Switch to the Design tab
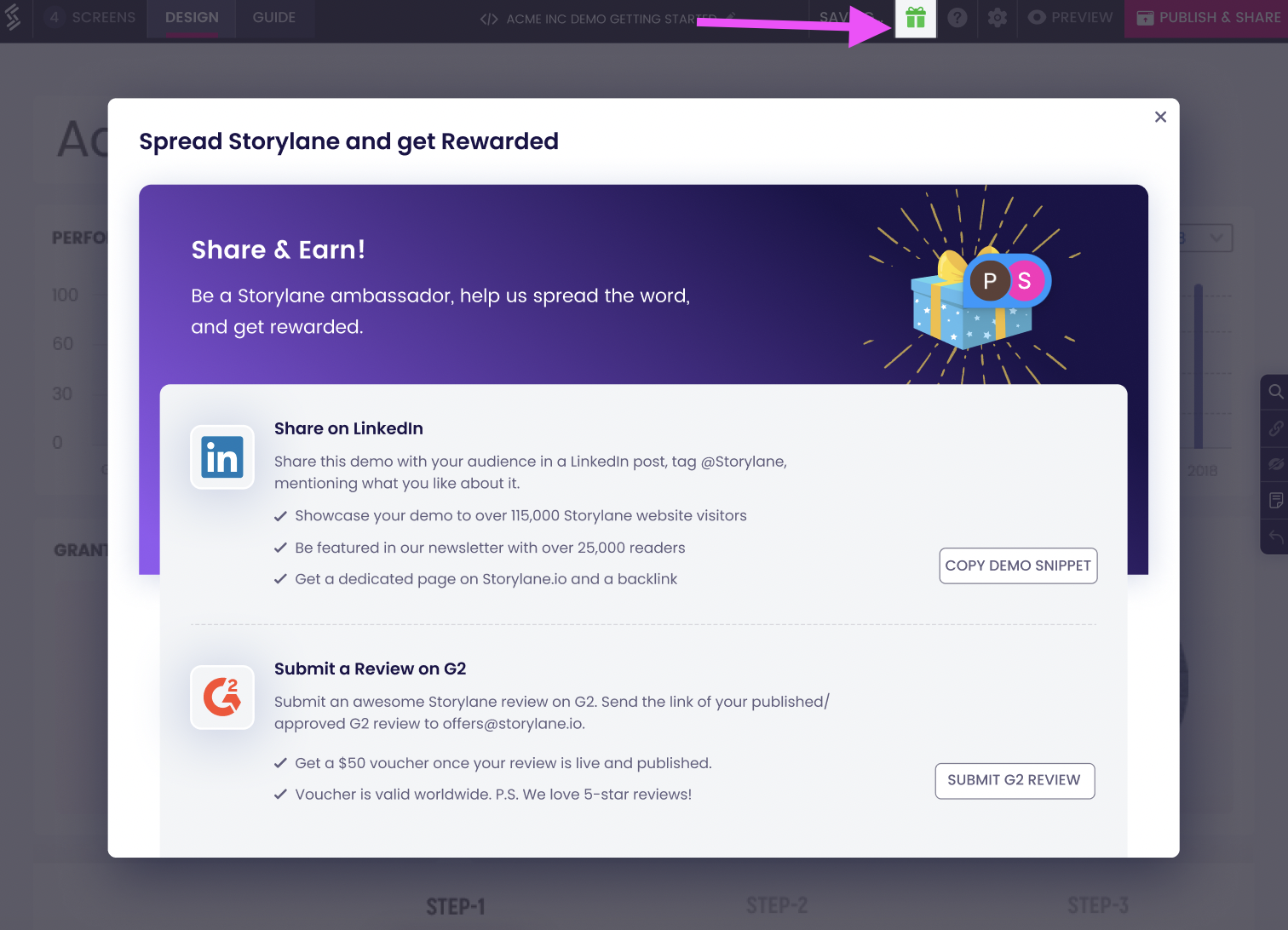The width and height of the screenshot is (1288, 930). coord(192,18)
